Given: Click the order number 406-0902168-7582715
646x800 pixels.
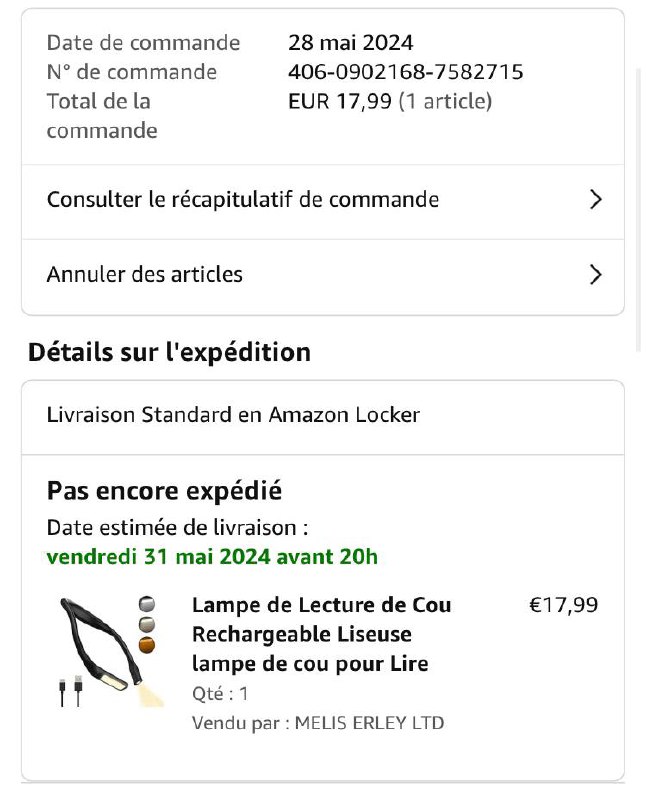Looking at the screenshot, I should pos(405,72).
